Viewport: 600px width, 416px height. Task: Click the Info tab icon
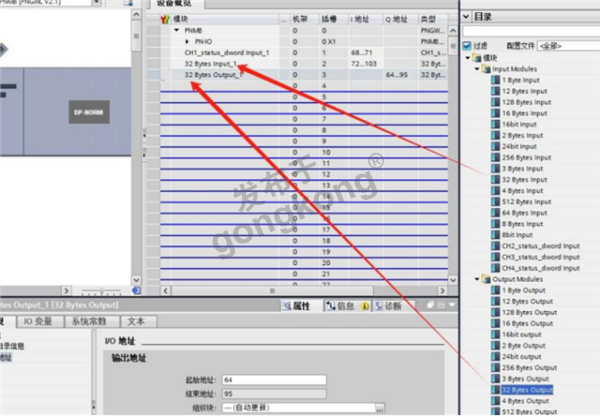point(331,306)
